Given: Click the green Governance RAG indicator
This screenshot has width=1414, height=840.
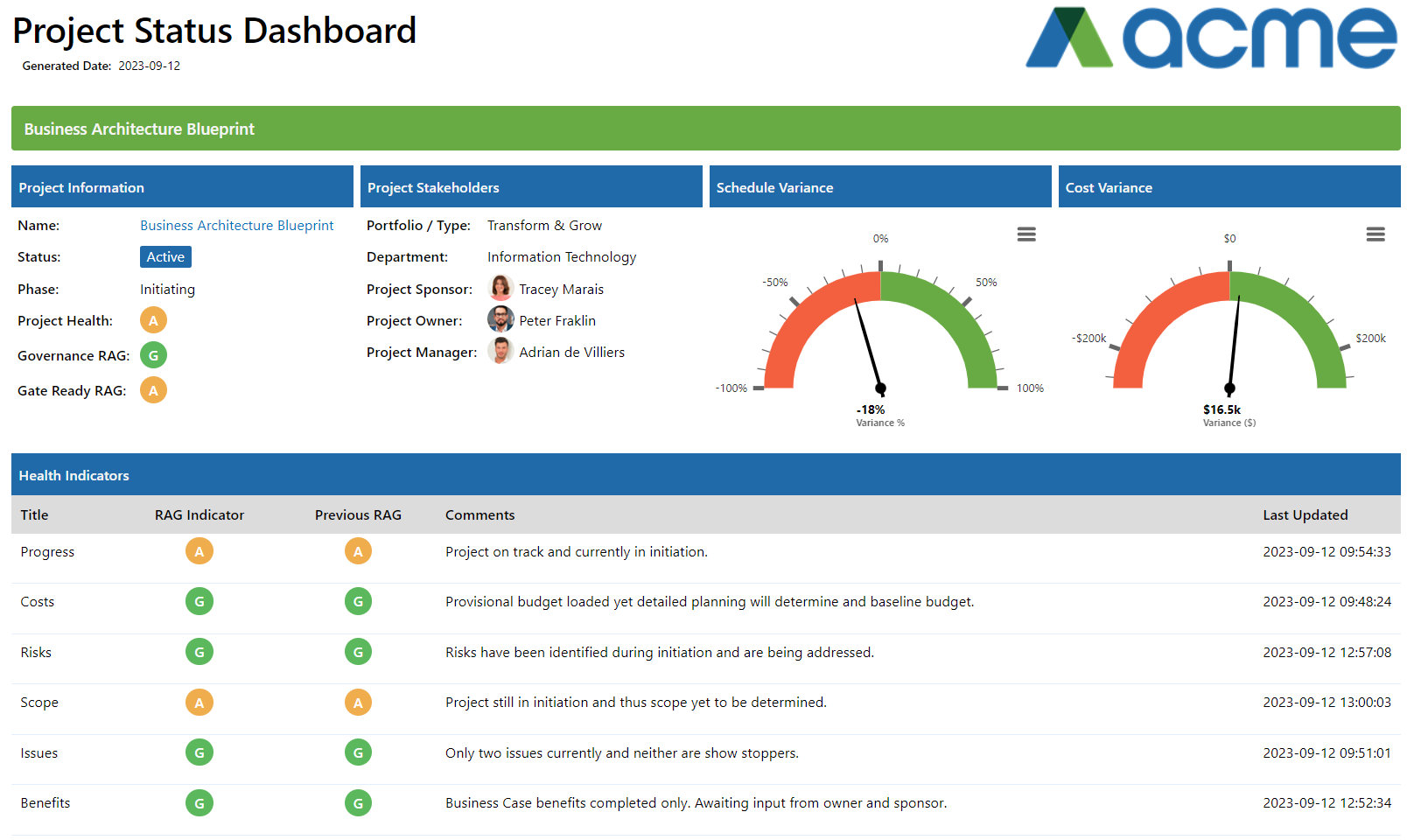Looking at the screenshot, I should (153, 356).
